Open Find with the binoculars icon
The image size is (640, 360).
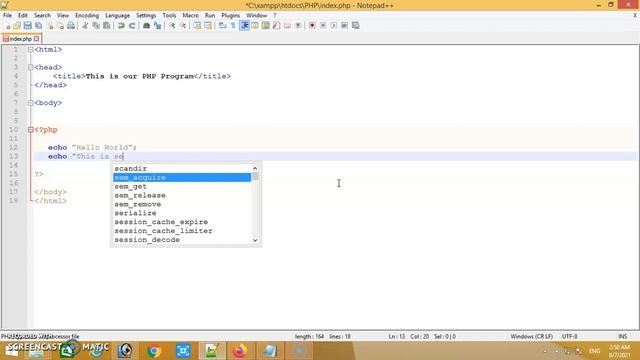click(146, 25)
